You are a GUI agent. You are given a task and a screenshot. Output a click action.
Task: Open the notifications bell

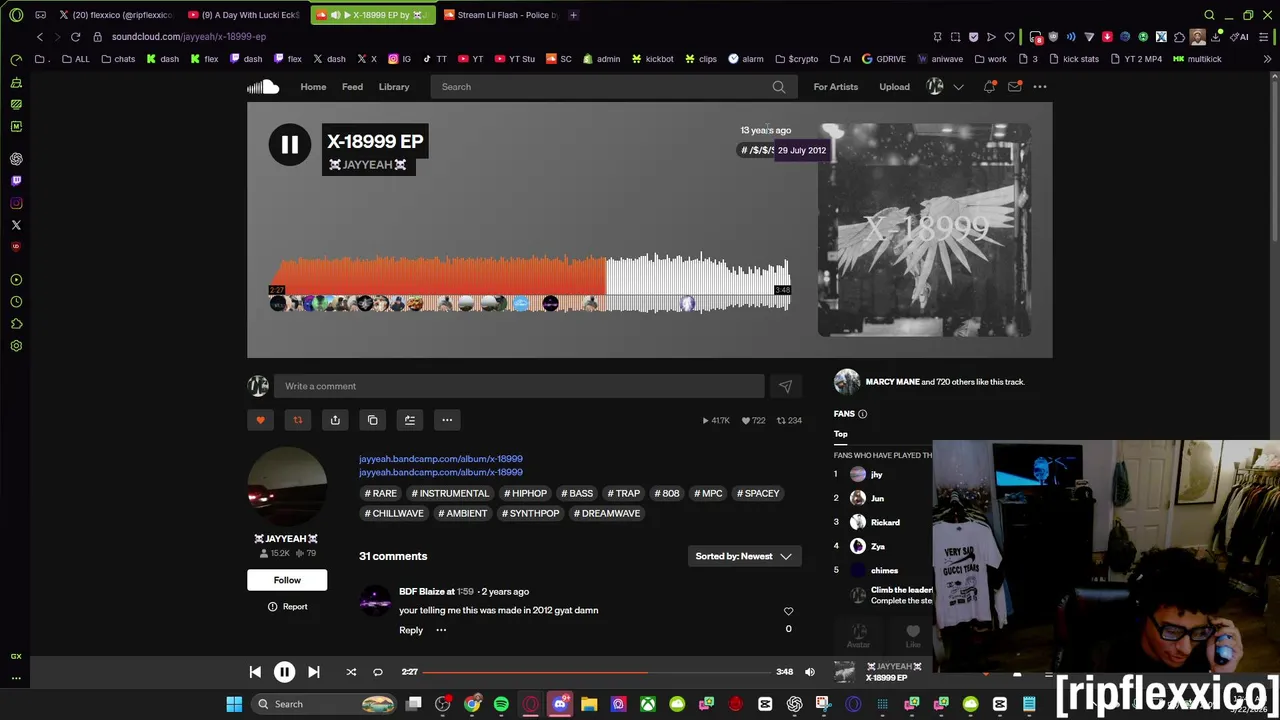989,87
